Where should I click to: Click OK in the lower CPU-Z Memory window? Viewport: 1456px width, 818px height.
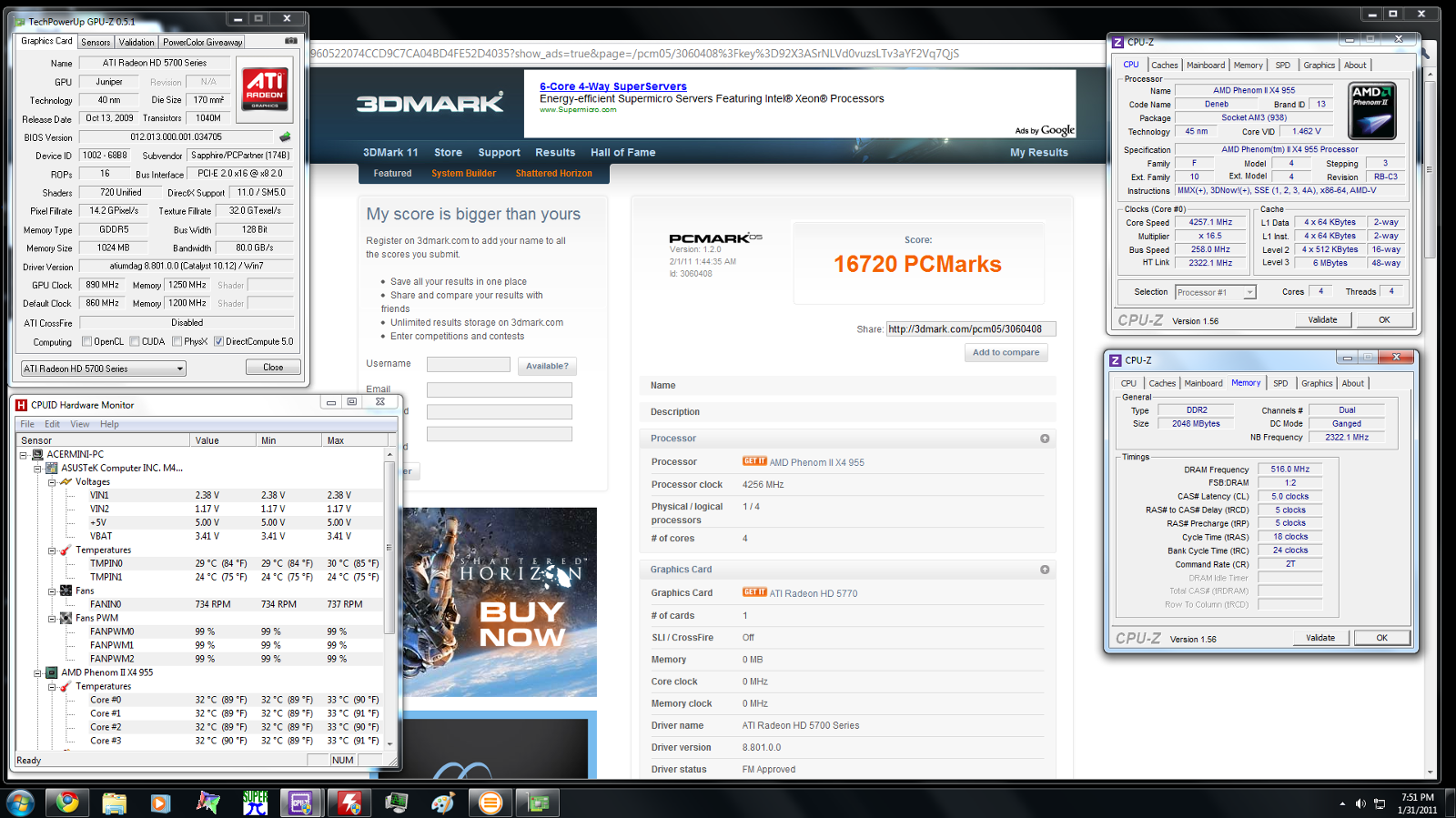[x=1381, y=638]
